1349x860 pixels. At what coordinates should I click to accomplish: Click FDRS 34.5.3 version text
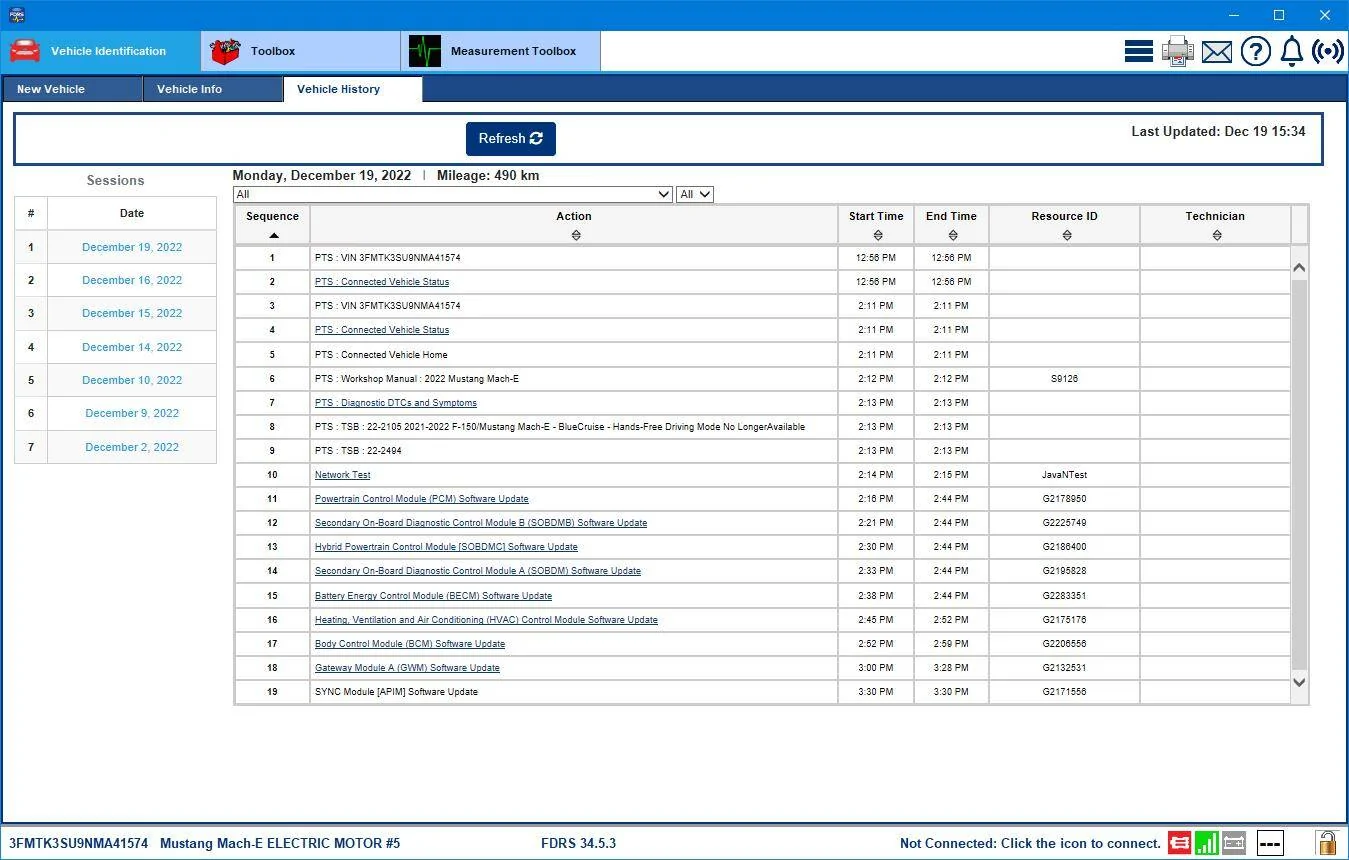pyautogui.click(x=578, y=843)
